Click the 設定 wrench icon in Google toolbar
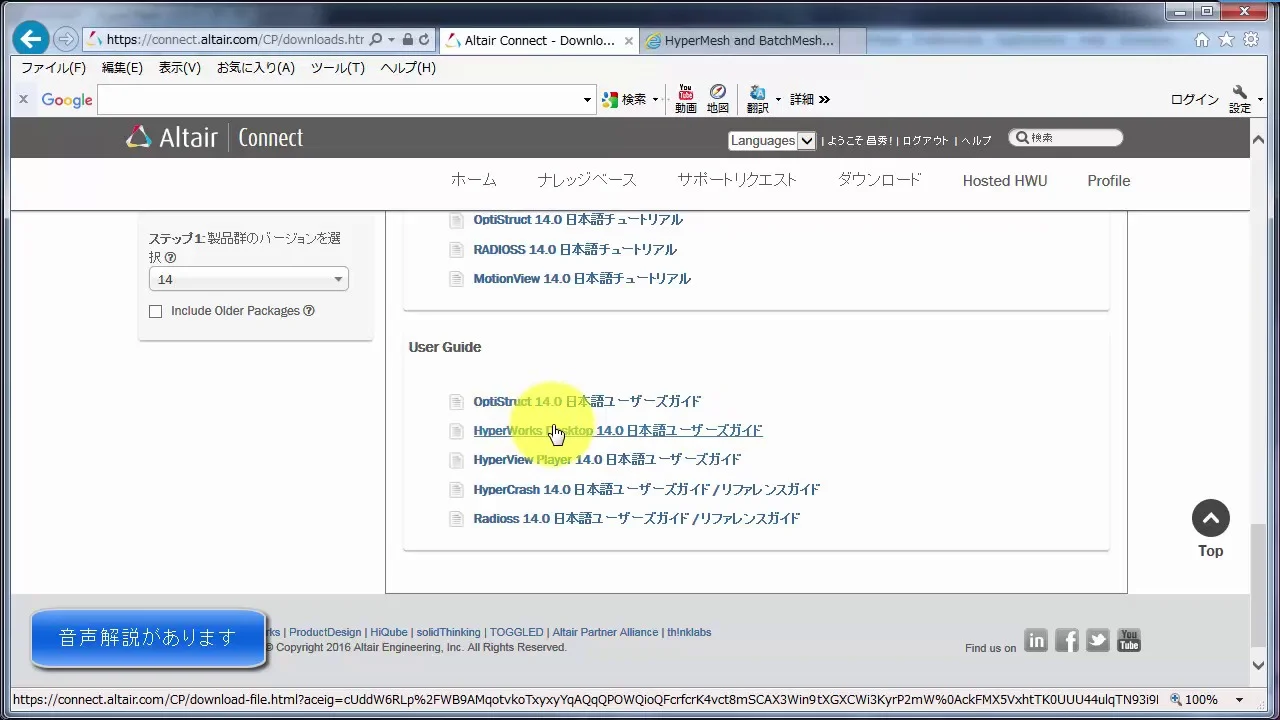Screen dimensions: 1280x720 (1240, 99)
